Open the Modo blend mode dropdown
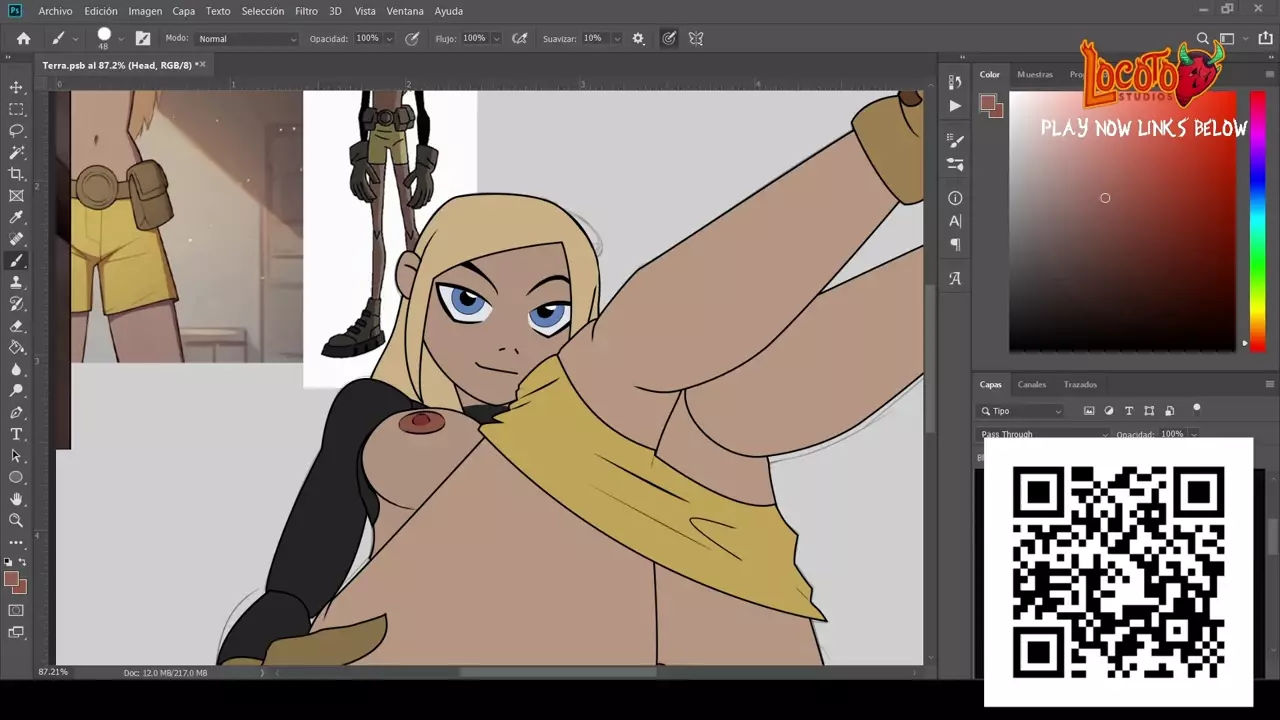Image resolution: width=1280 pixels, height=720 pixels. pos(246,39)
